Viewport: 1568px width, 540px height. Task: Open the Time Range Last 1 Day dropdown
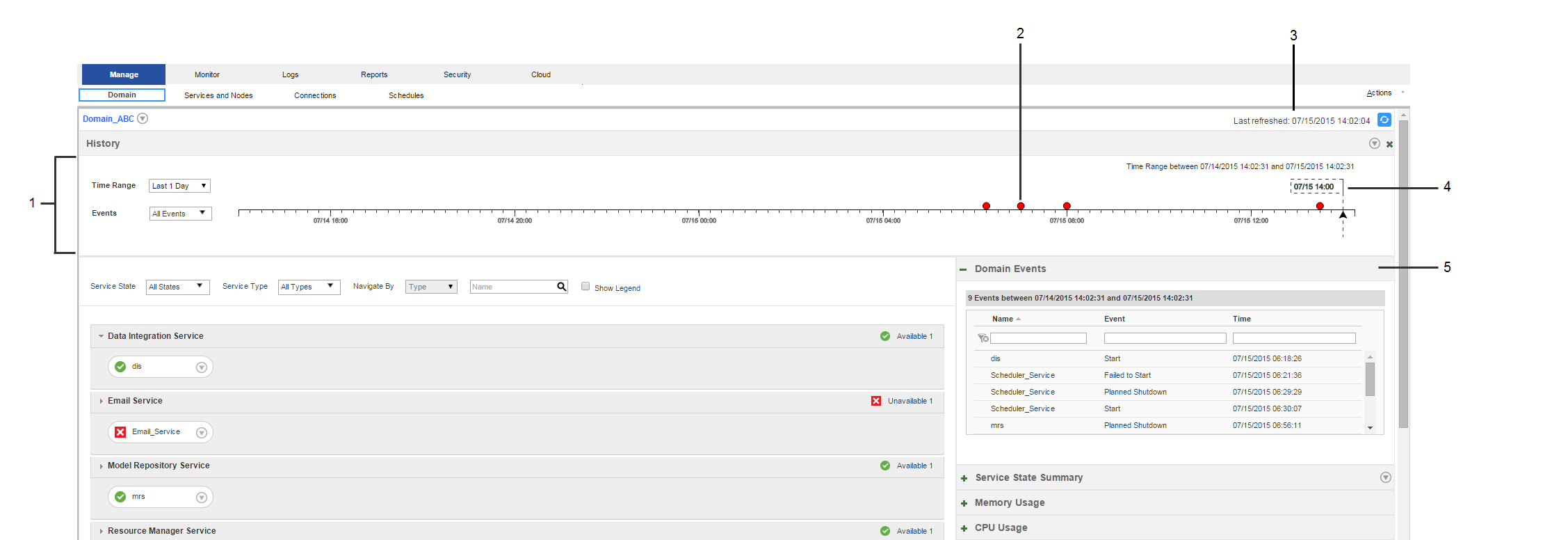pos(179,186)
